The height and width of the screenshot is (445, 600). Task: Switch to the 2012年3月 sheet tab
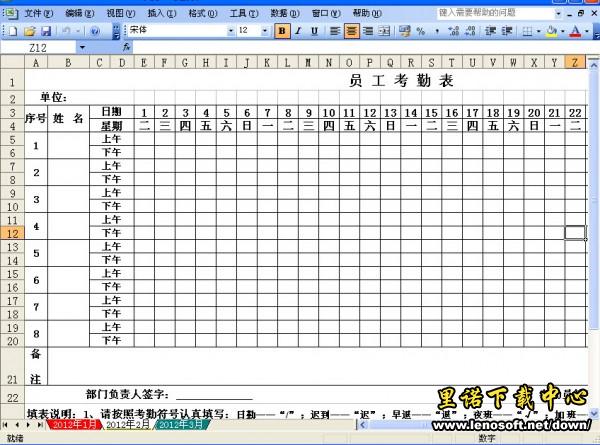click(x=181, y=424)
